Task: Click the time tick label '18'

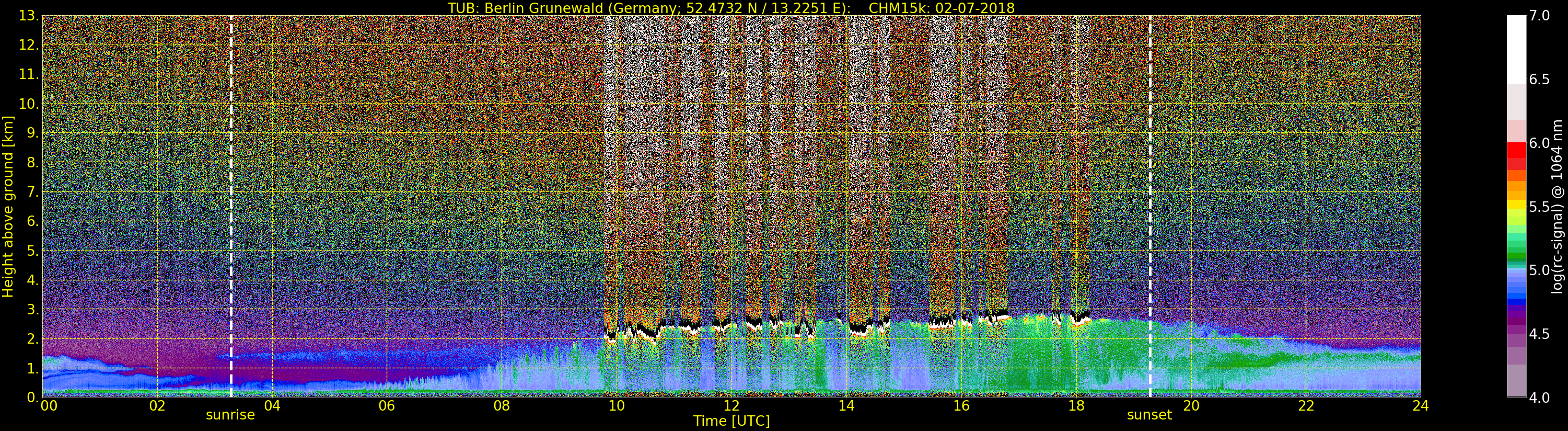Action: tap(1076, 405)
